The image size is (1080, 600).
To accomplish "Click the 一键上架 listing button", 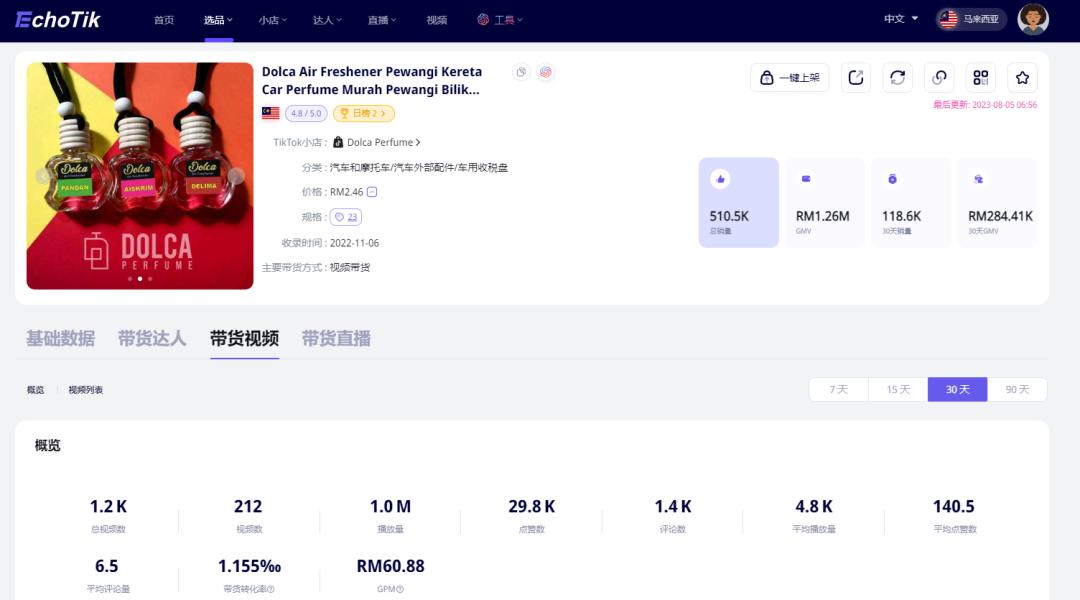I will [789, 78].
